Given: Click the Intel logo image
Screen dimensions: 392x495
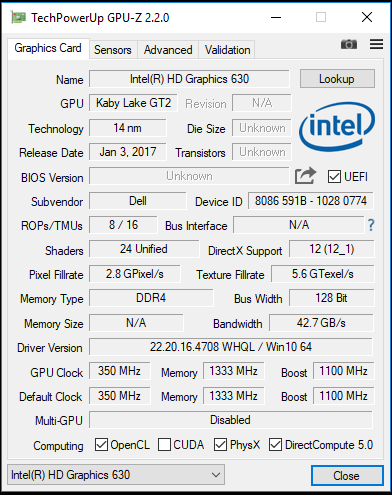Looking at the screenshot, I should 337,127.
